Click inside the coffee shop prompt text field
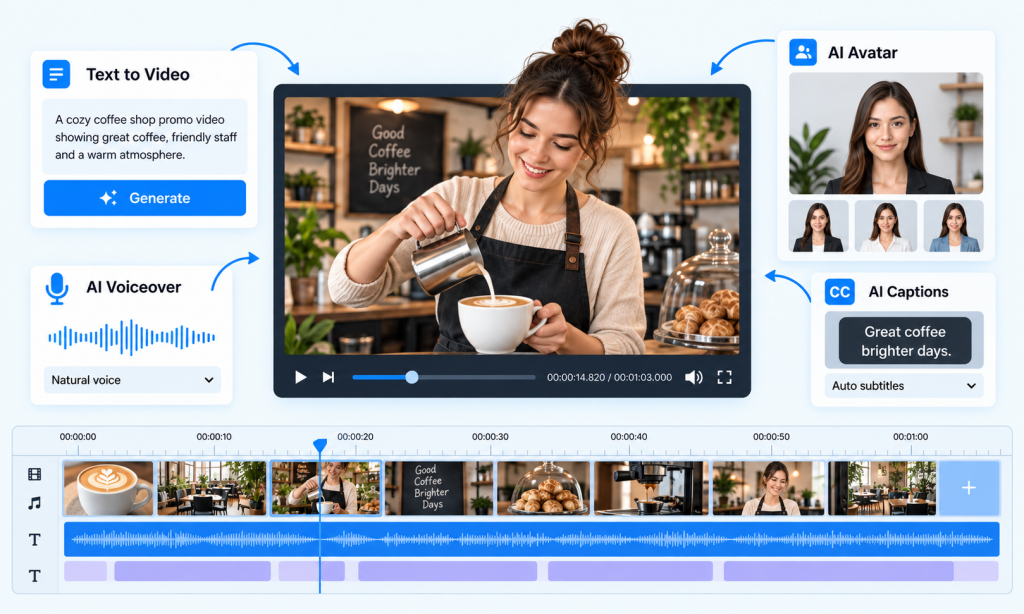 click(144, 137)
